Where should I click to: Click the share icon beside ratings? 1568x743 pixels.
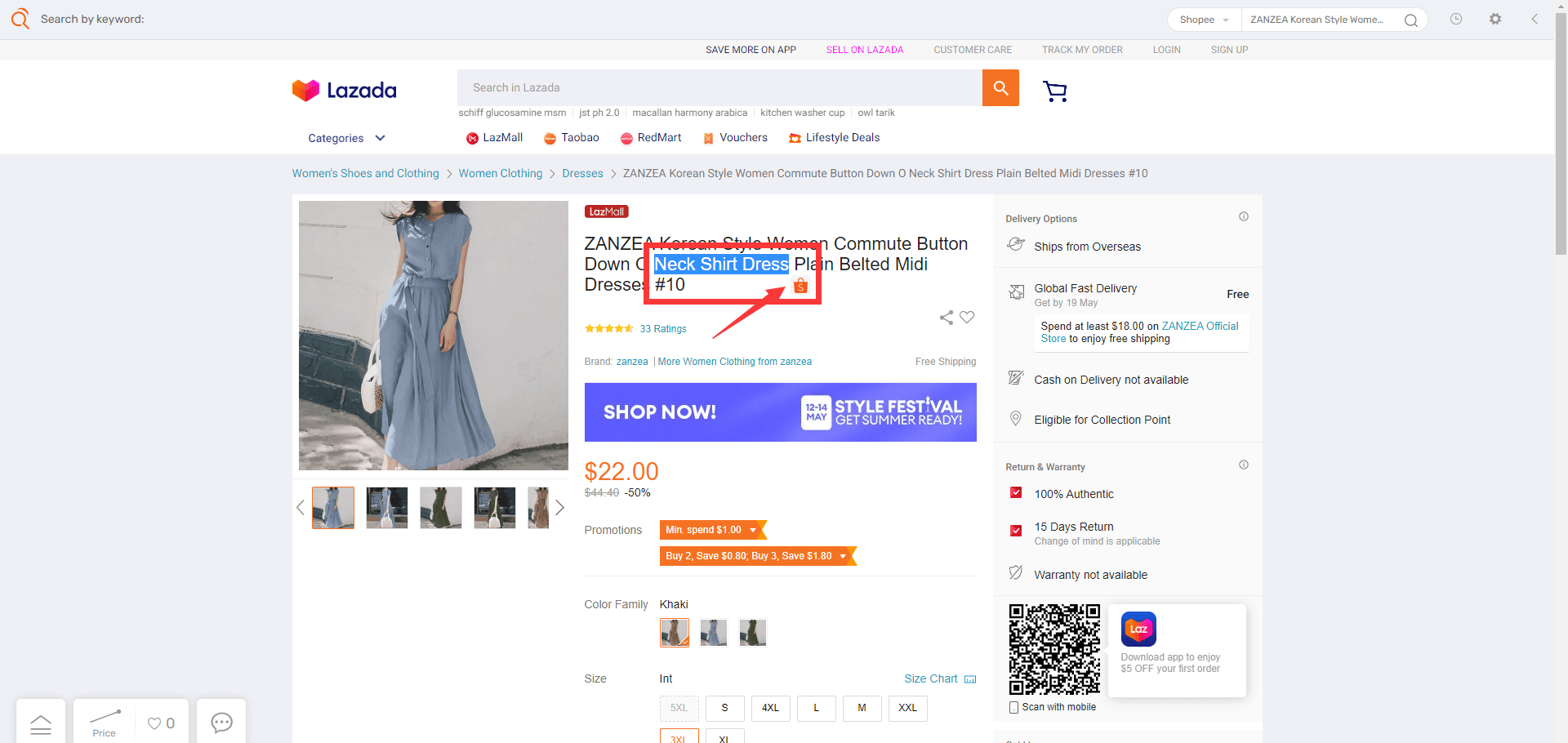(947, 318)
